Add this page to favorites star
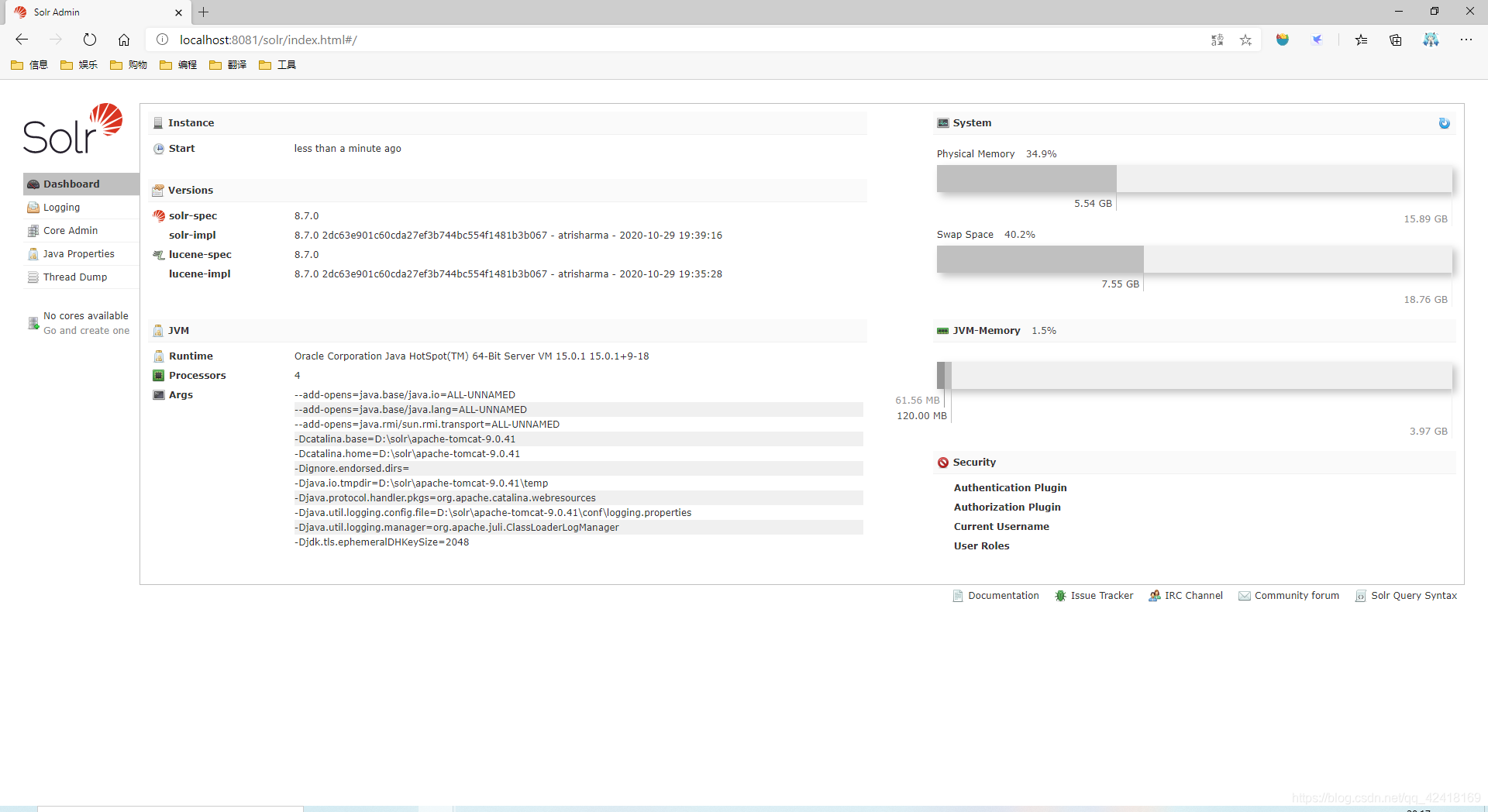This screenshot has height=812, width=1488. [1245, 40]
